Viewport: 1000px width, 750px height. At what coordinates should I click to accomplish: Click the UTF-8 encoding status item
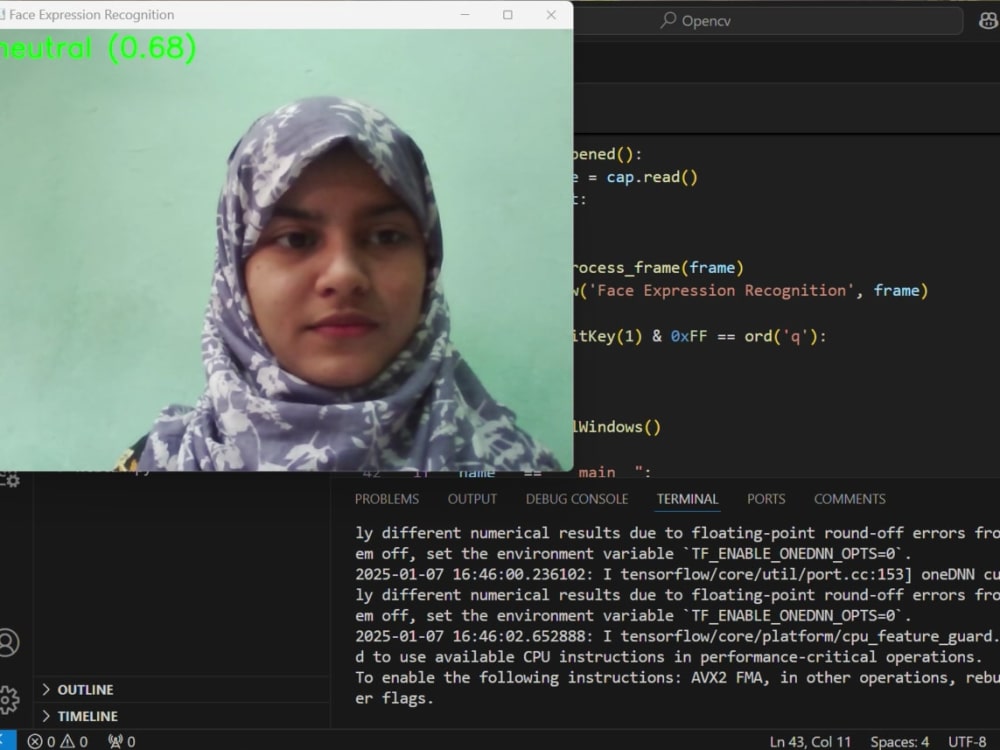click(x=967, y=742)
